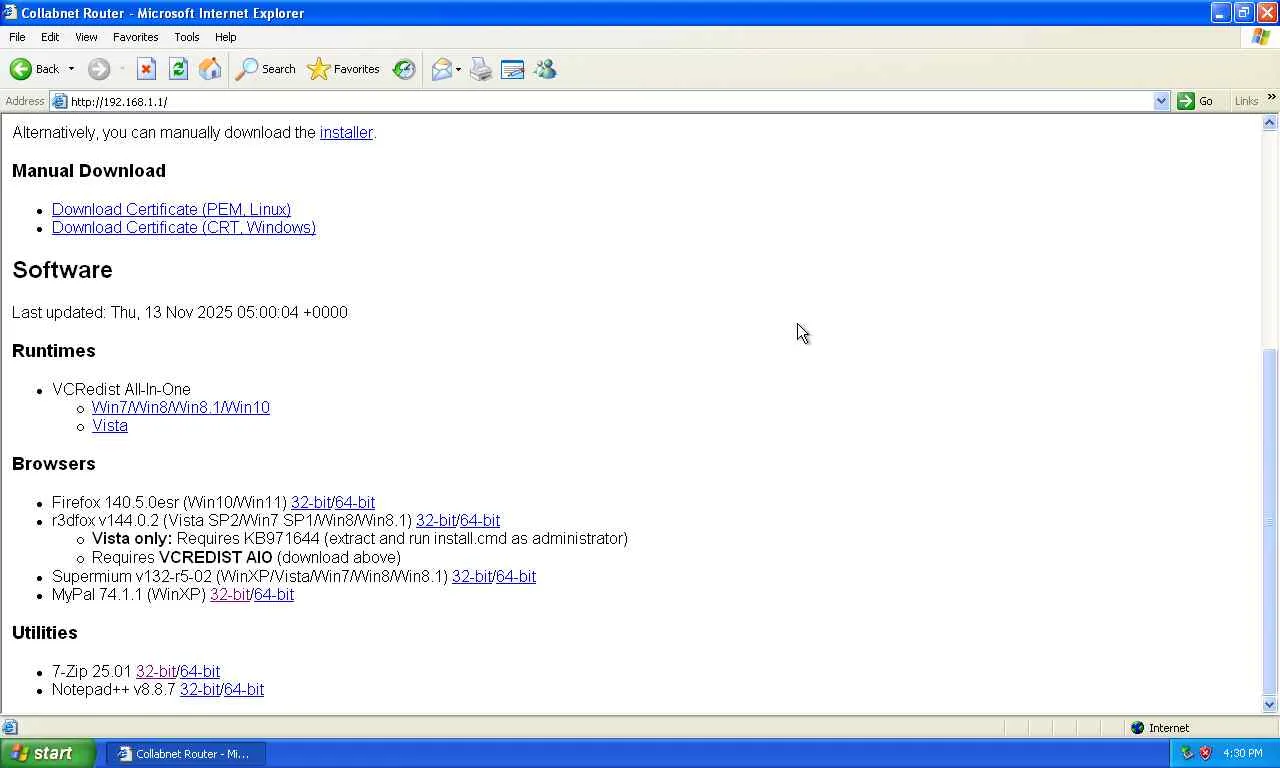Print the page with the printer icon
The height and width of the screenshot is (768, 1280).
(x=481, y=69)
